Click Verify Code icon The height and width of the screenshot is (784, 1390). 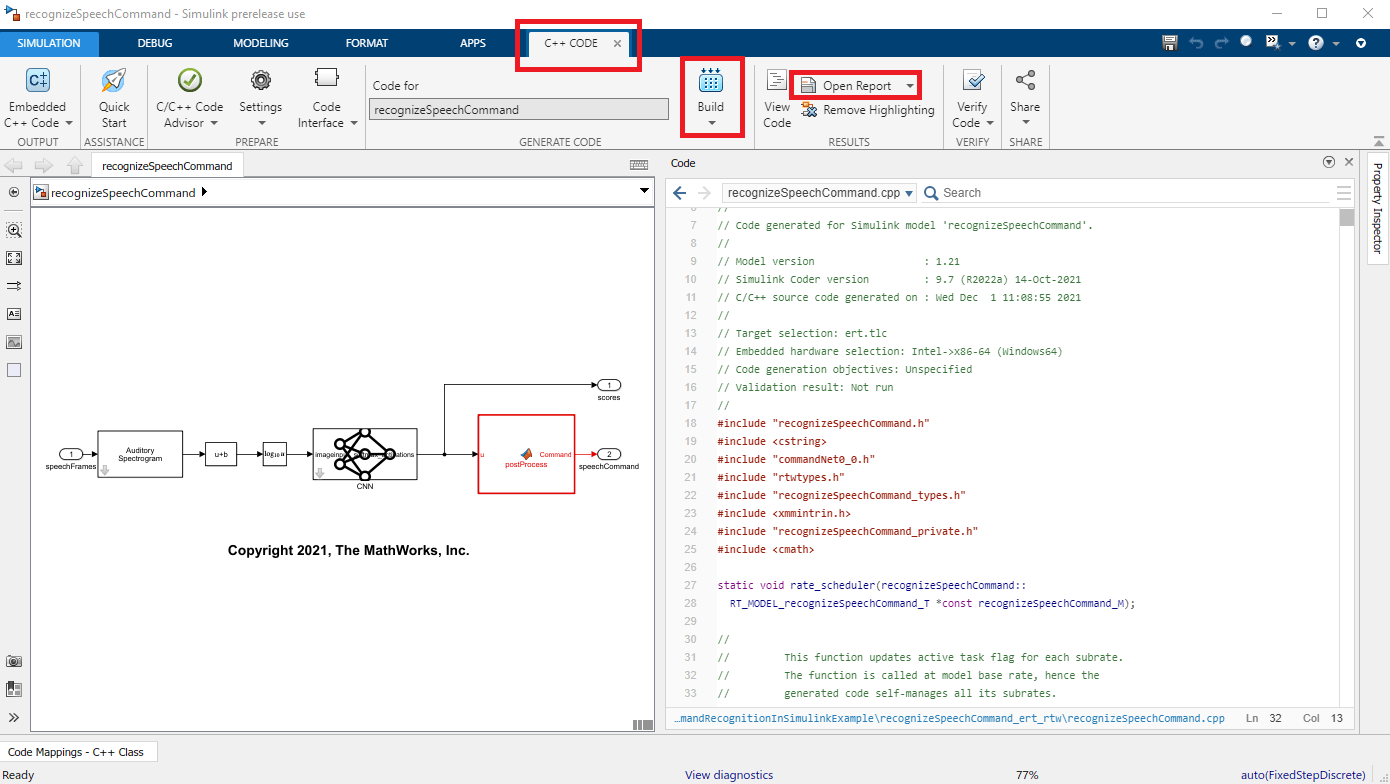point(972,82)
